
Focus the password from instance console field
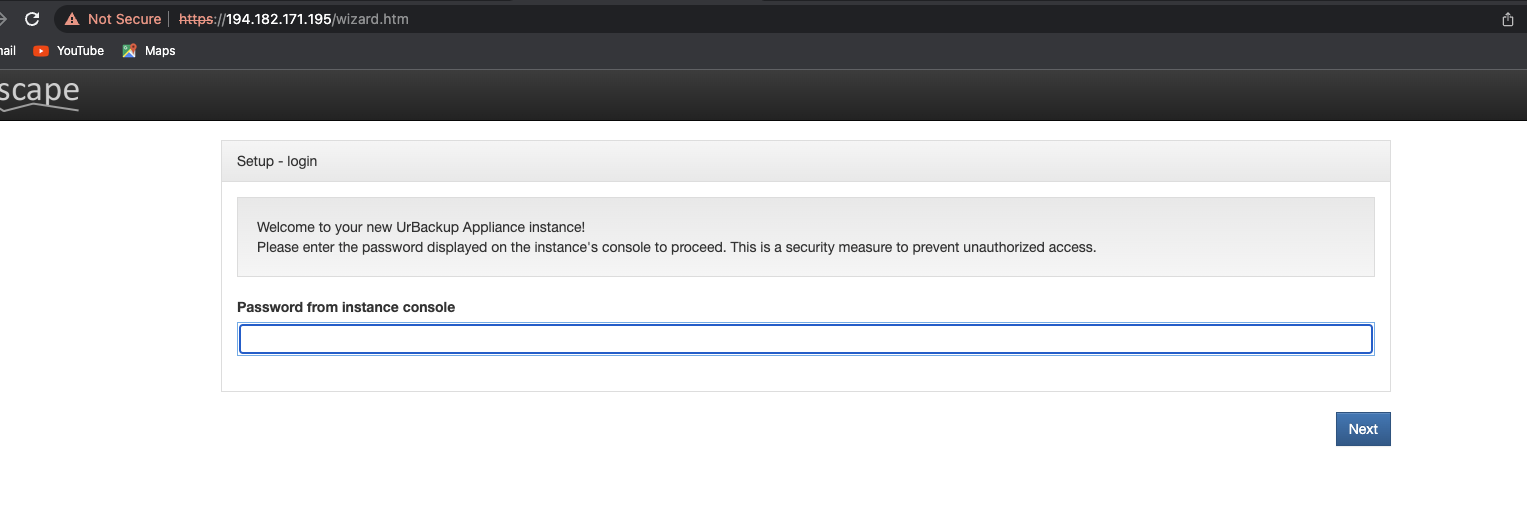click(805, 339)
